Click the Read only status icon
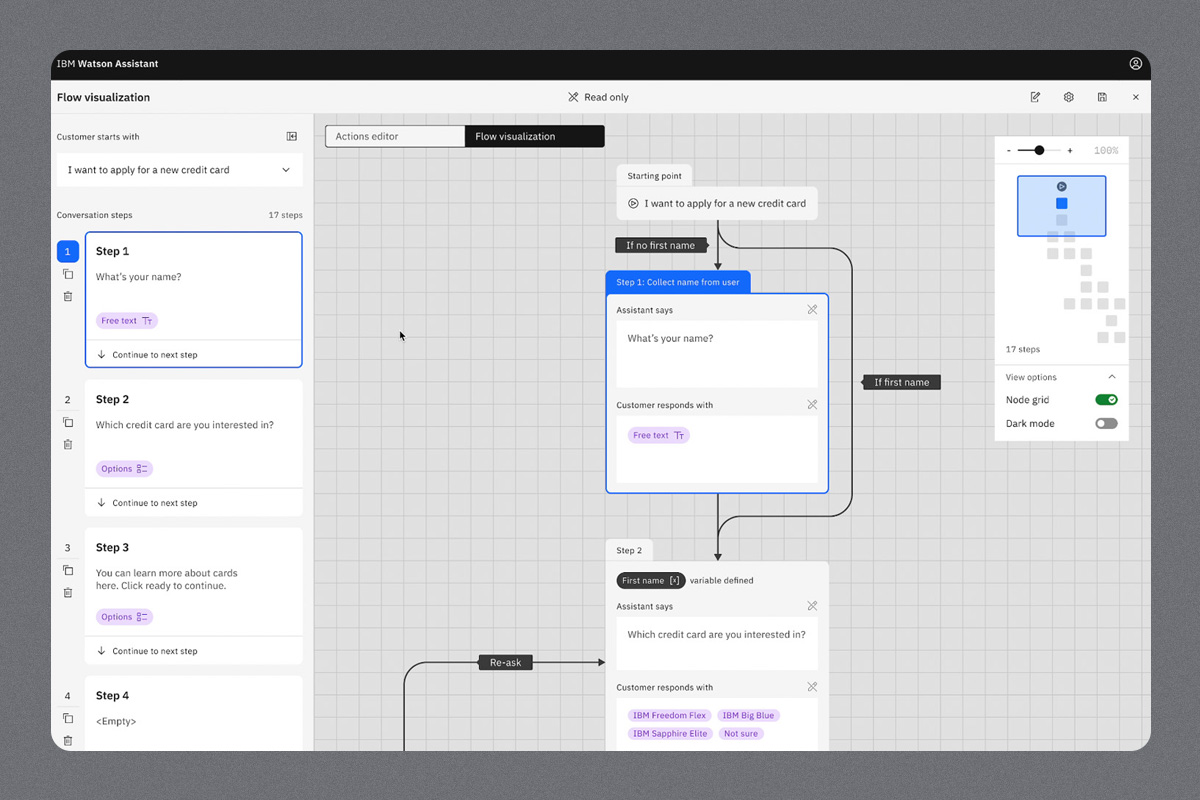The width and height of the screenshot is (1200, 800). [573, 97]
